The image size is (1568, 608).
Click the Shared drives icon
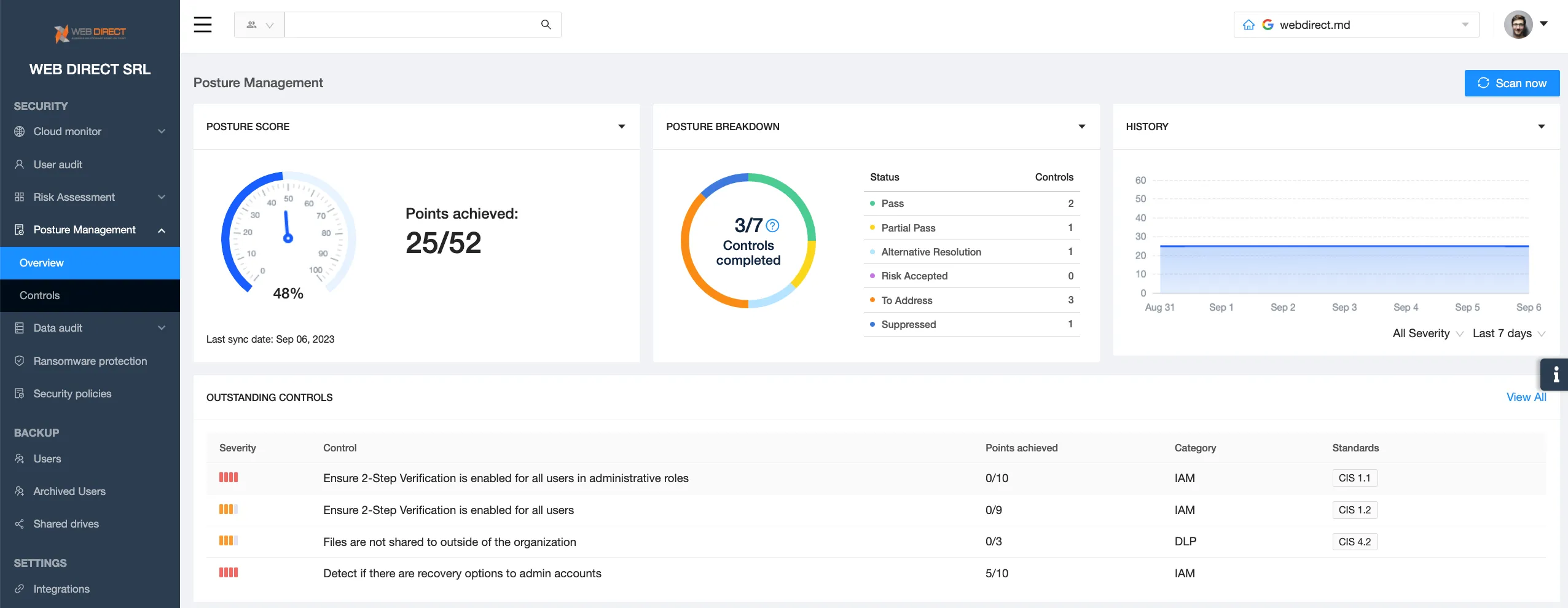[19, 523]
